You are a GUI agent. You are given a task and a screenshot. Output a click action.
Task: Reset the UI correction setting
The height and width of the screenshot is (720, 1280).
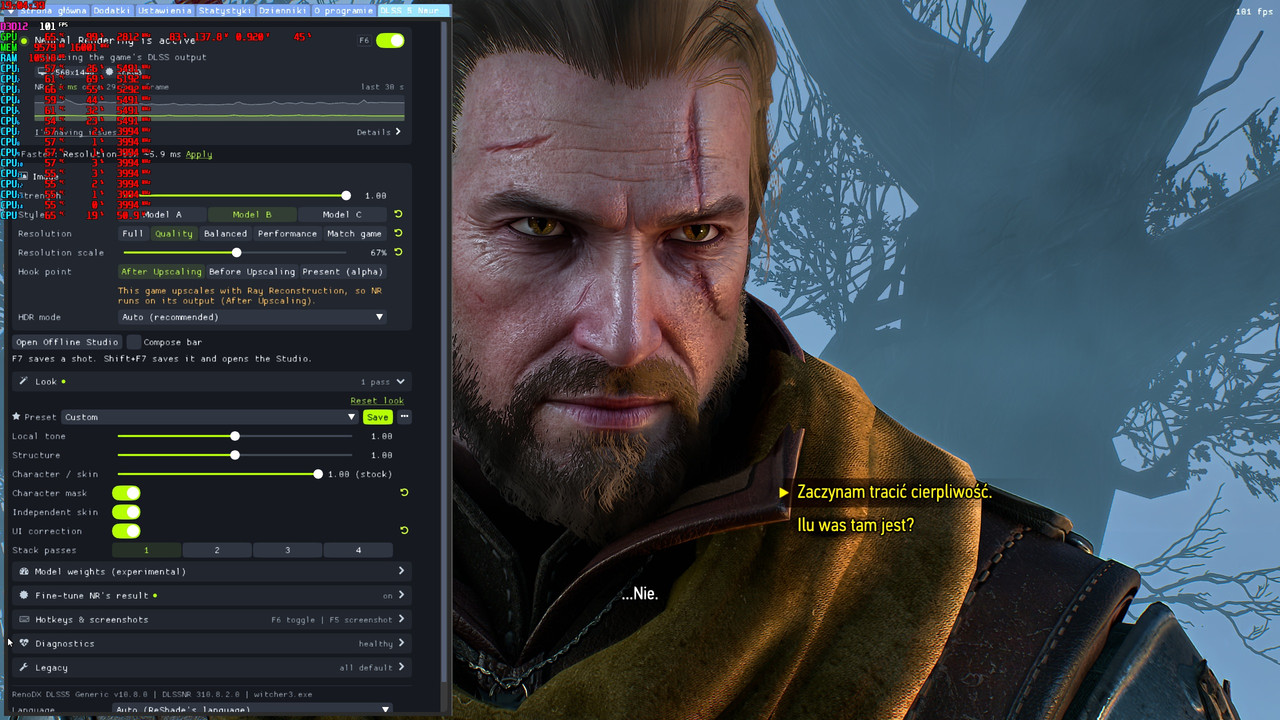[404, 530]
